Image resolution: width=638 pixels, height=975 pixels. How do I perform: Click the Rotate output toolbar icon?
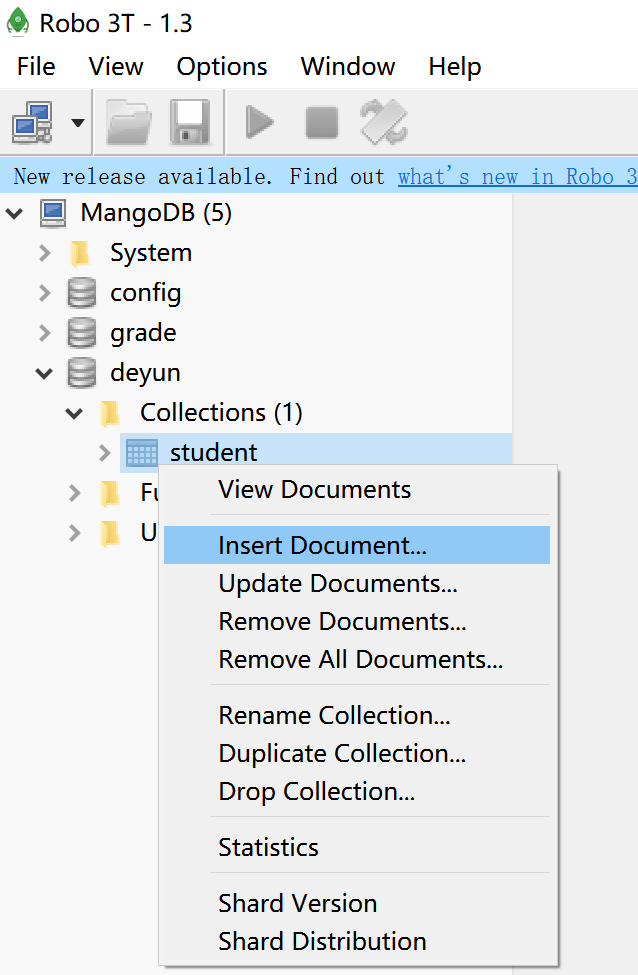pyautogui.click(x=384, y=122)
